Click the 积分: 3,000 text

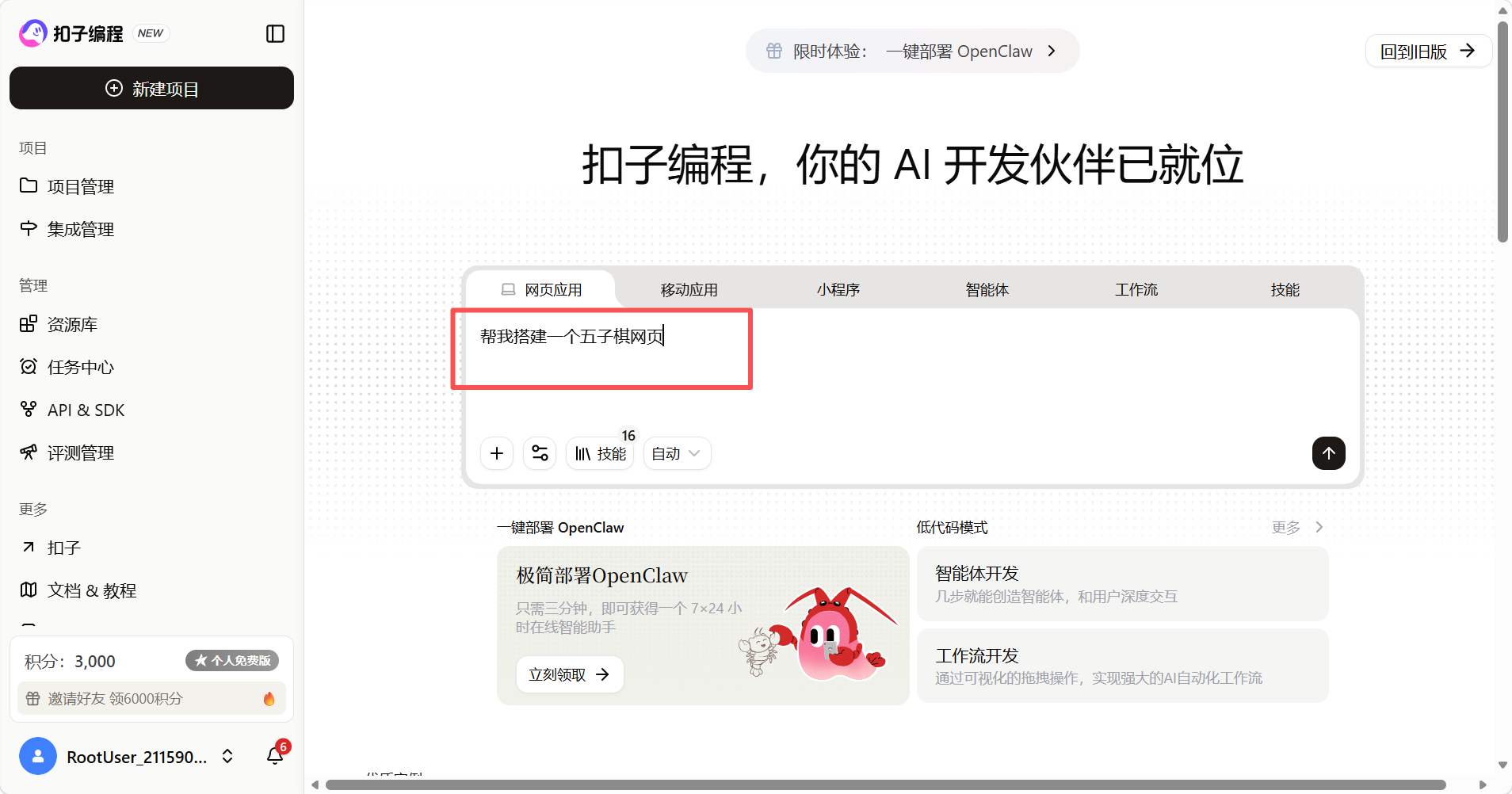(70, 661)
